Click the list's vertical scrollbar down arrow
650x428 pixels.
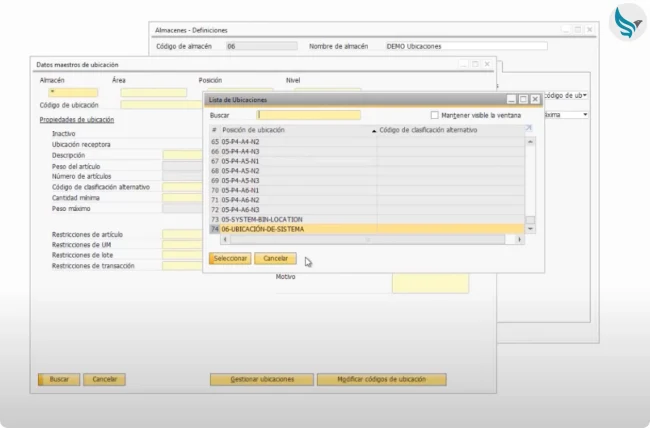point(530,229)
